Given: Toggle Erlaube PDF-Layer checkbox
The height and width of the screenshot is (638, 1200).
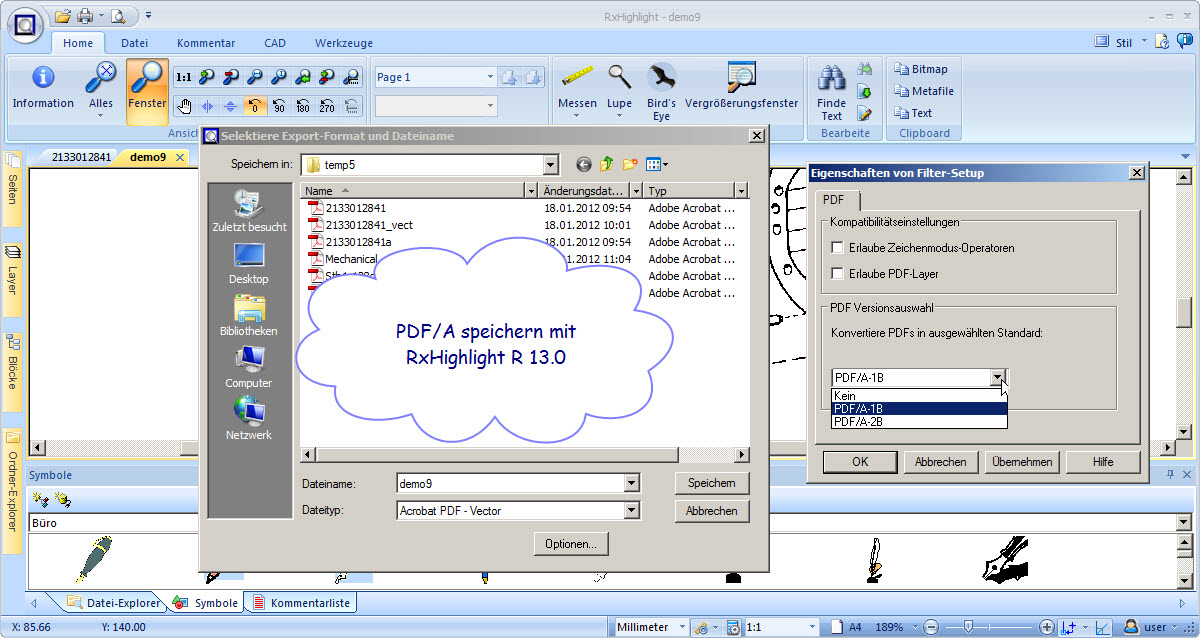Looking at the screenshot, I should point(837,273).
